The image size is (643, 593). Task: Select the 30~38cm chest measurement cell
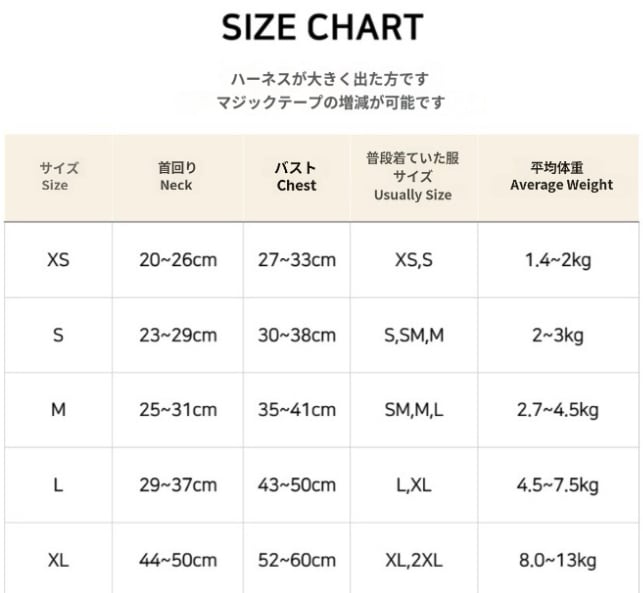coord(296,335)
